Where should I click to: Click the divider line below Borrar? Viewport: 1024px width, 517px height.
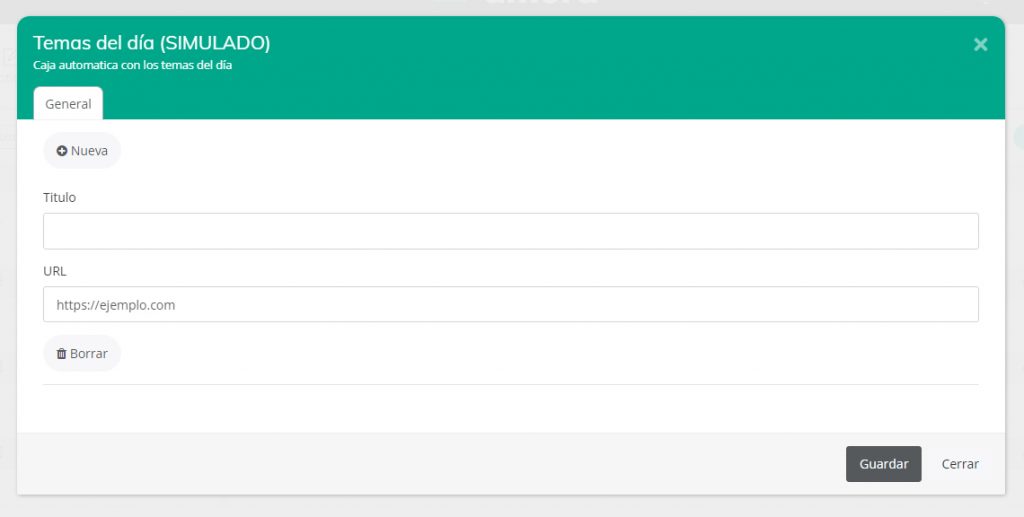click(510, 384)
